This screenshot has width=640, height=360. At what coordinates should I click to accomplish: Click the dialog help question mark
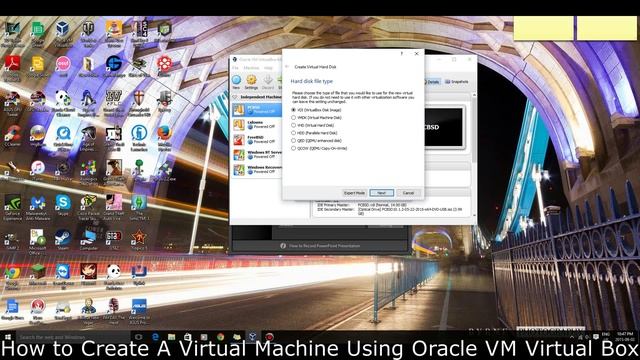402,53
